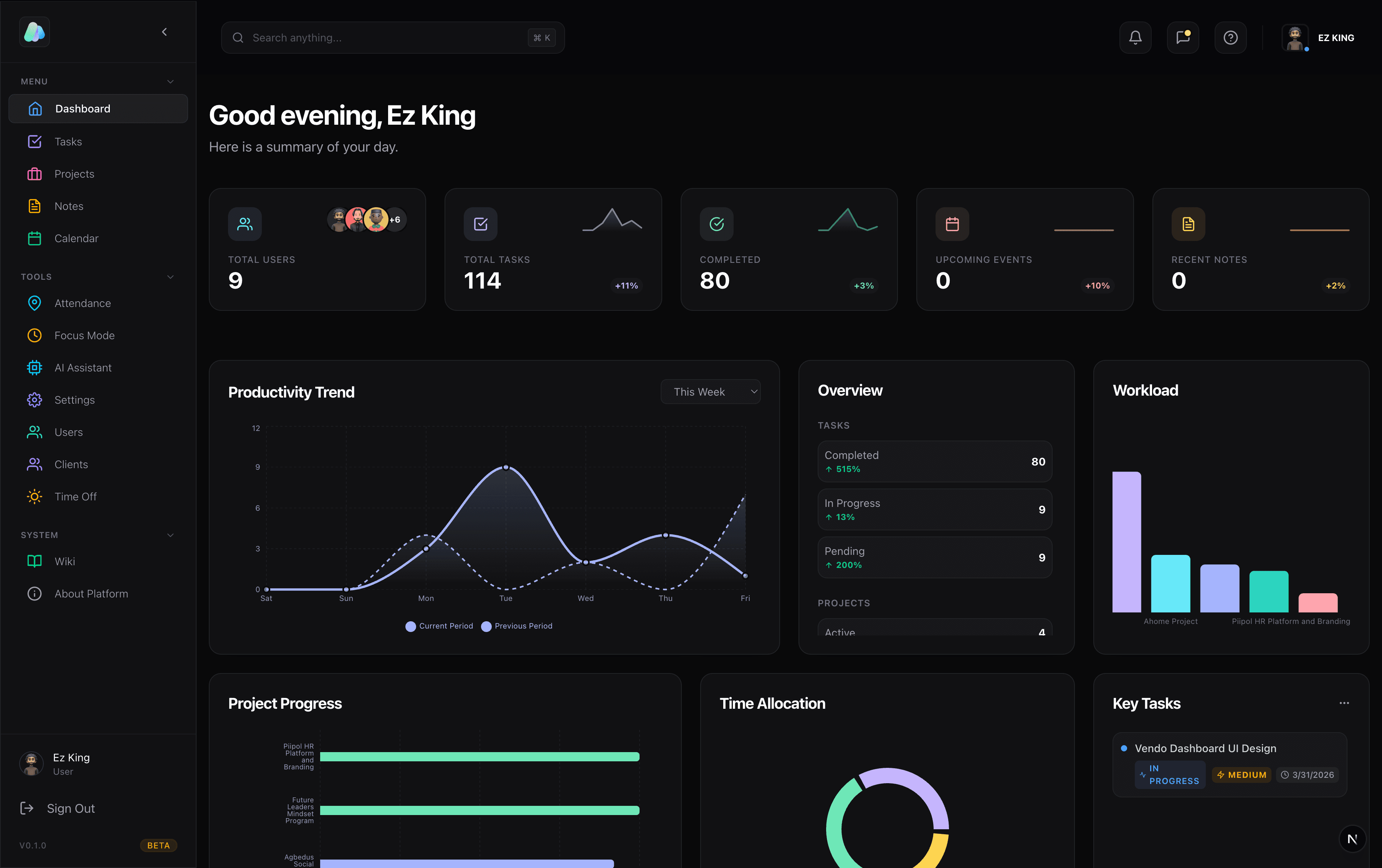Screen dimensions: 1382x868
Task: Collapse the TOOLS section
Action: (170, 277)
